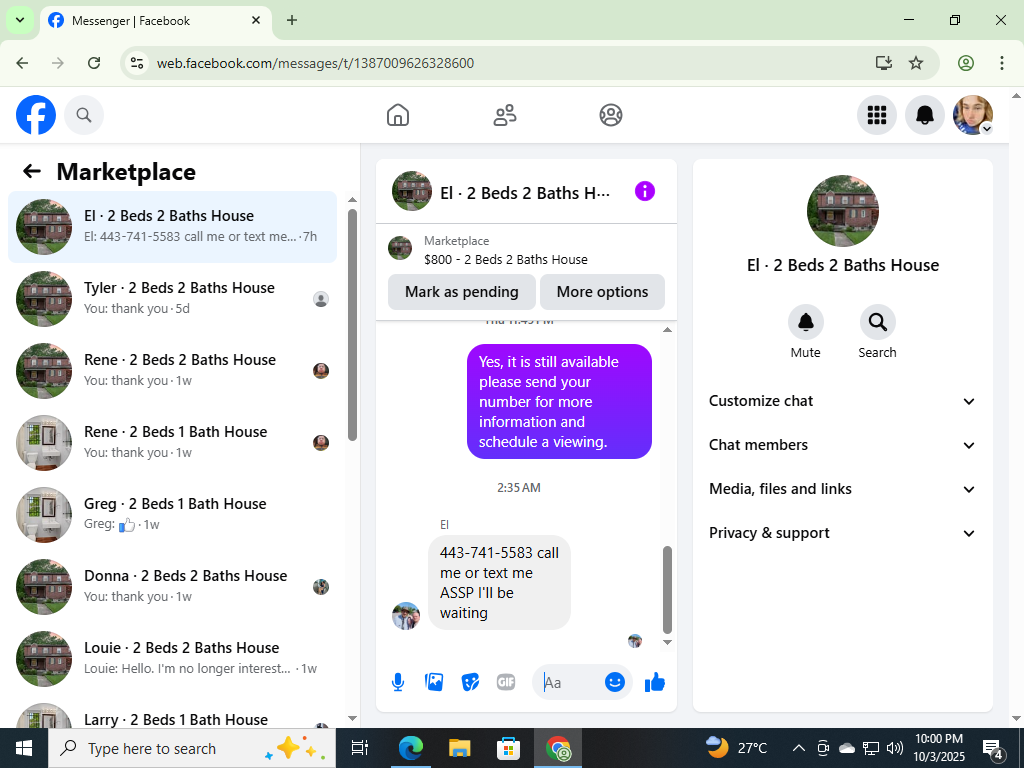Open conversation information purple icon
The width and height of the screenshot is (1024, 768).
[645, 191]
